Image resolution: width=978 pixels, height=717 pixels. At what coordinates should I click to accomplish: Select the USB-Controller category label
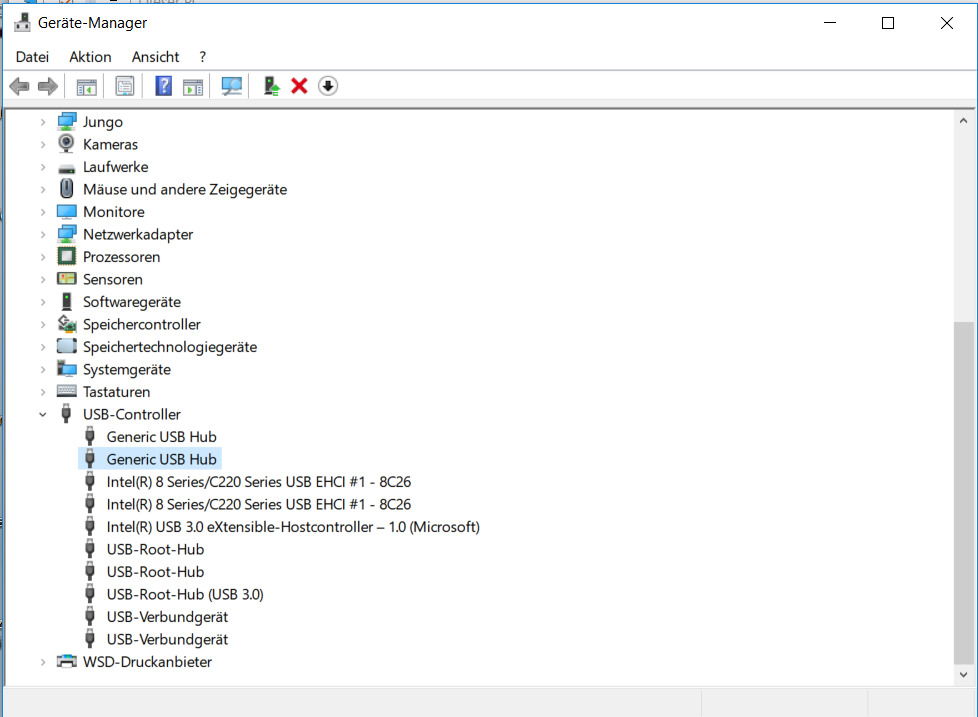coord(132,414)
